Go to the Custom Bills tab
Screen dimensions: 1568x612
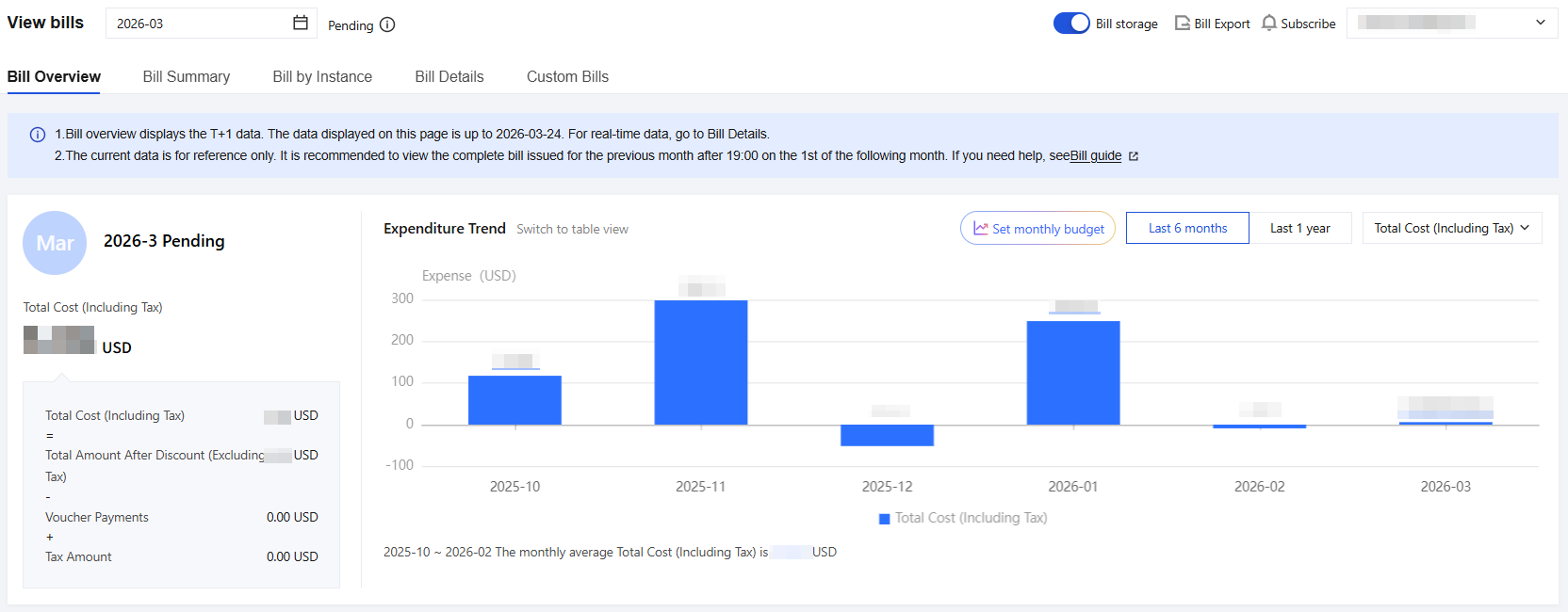pos(567,77)
